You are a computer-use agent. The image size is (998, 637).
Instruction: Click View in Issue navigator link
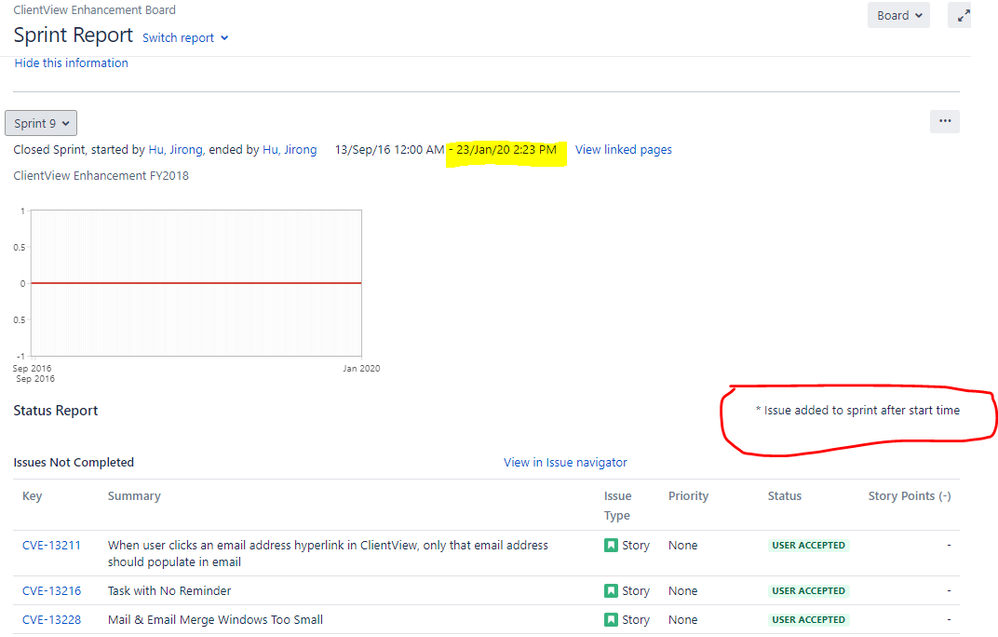(565, 463)
